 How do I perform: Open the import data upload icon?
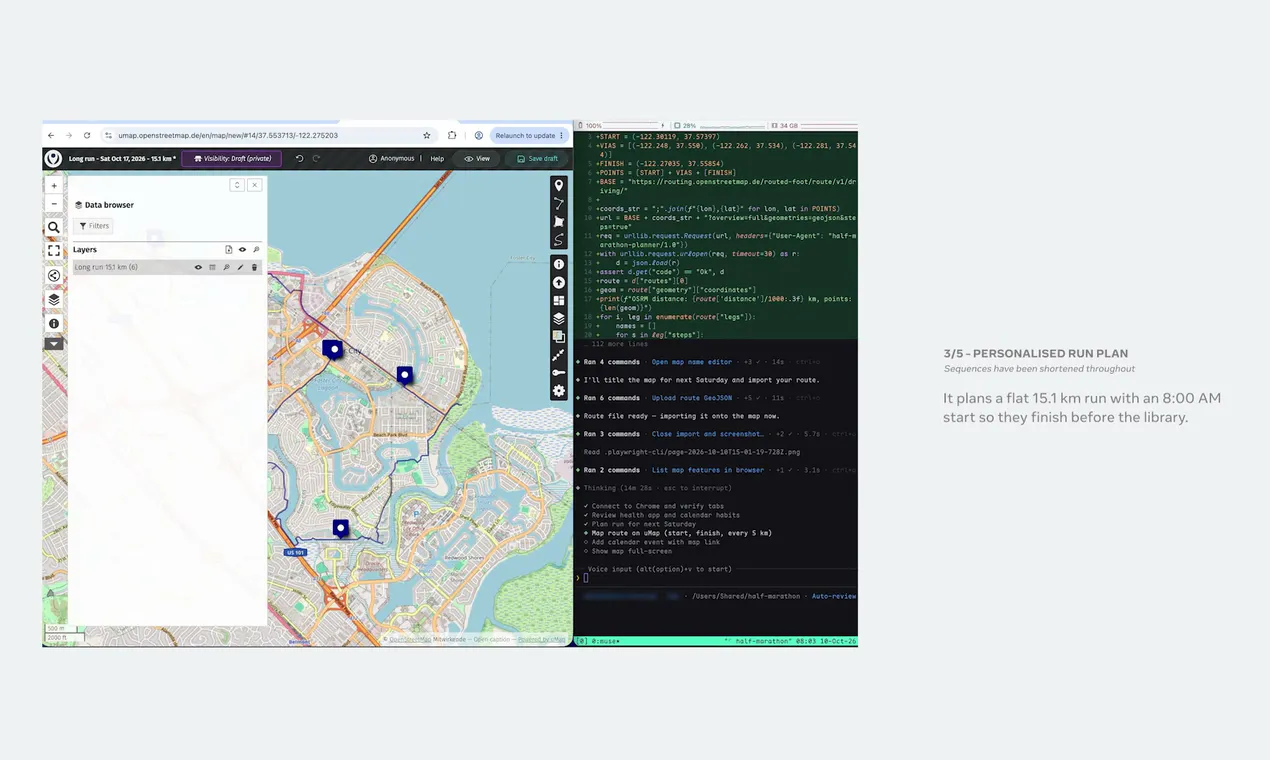pos(559,282)
